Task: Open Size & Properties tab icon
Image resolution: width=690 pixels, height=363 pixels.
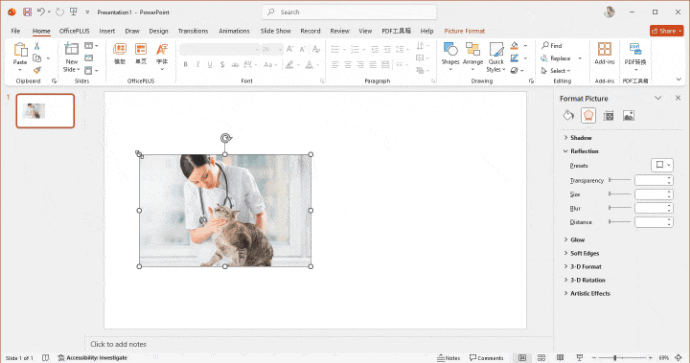Action: pyautogui.click(x=609, y=116)
